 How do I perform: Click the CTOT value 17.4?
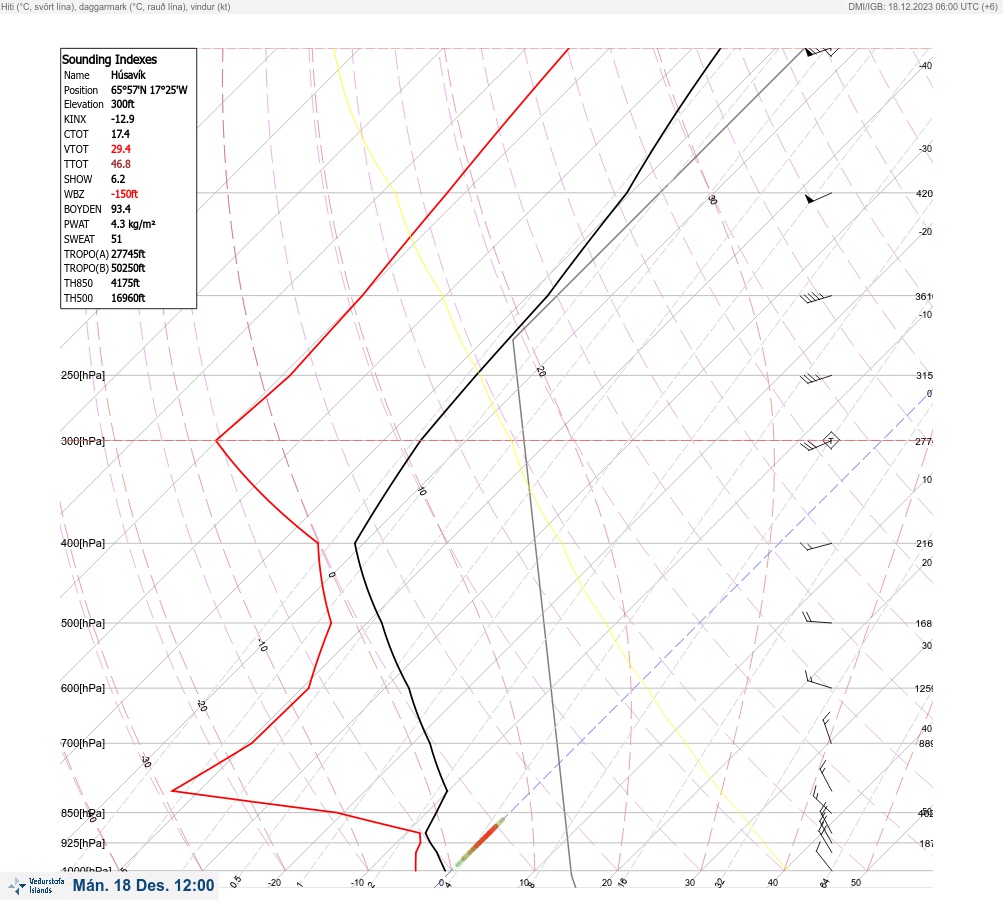coord(120,134)
